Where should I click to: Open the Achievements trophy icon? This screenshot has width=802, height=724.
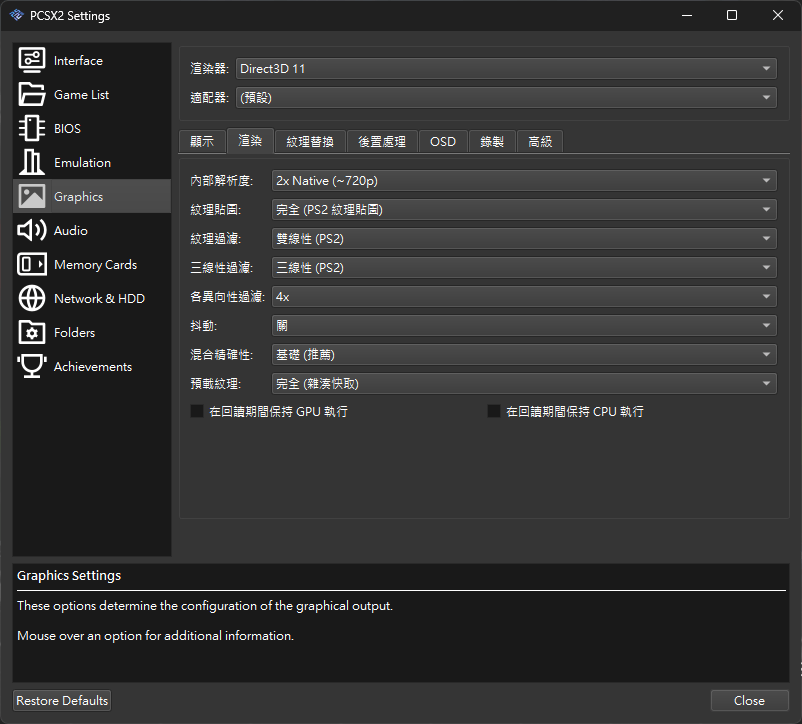pyautogui.click(x=32, y=367)
